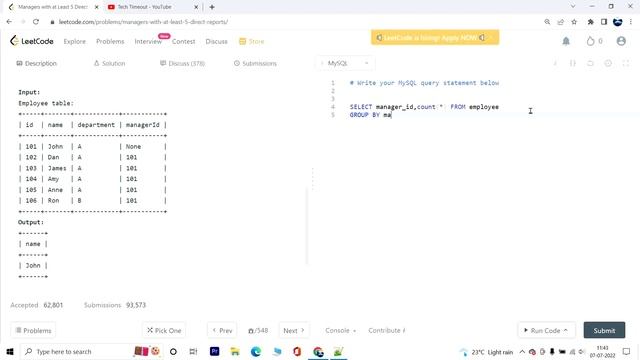Open Office app from taskbar
The width and height of the screenshot is (640, 360).
point(297,351)
